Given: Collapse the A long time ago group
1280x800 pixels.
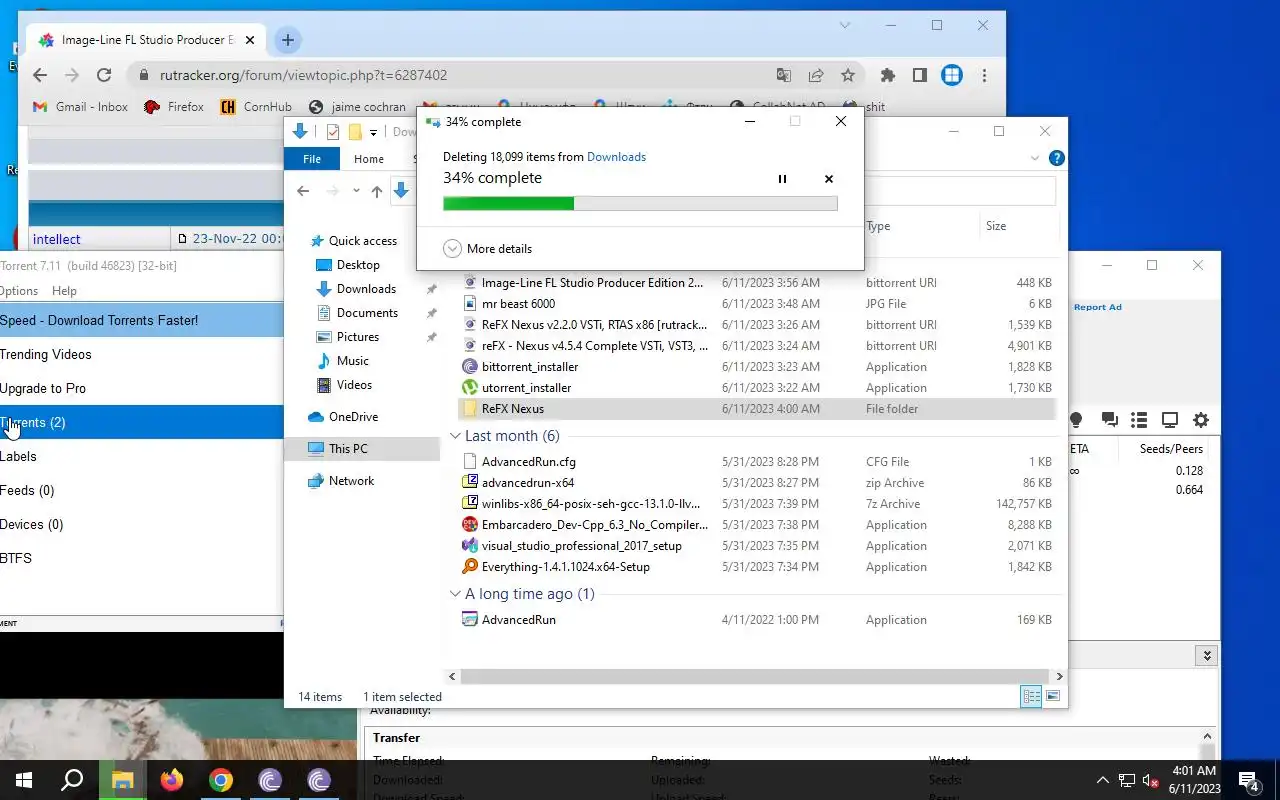Looking at the screenshot, I should (x=455, y=594).
